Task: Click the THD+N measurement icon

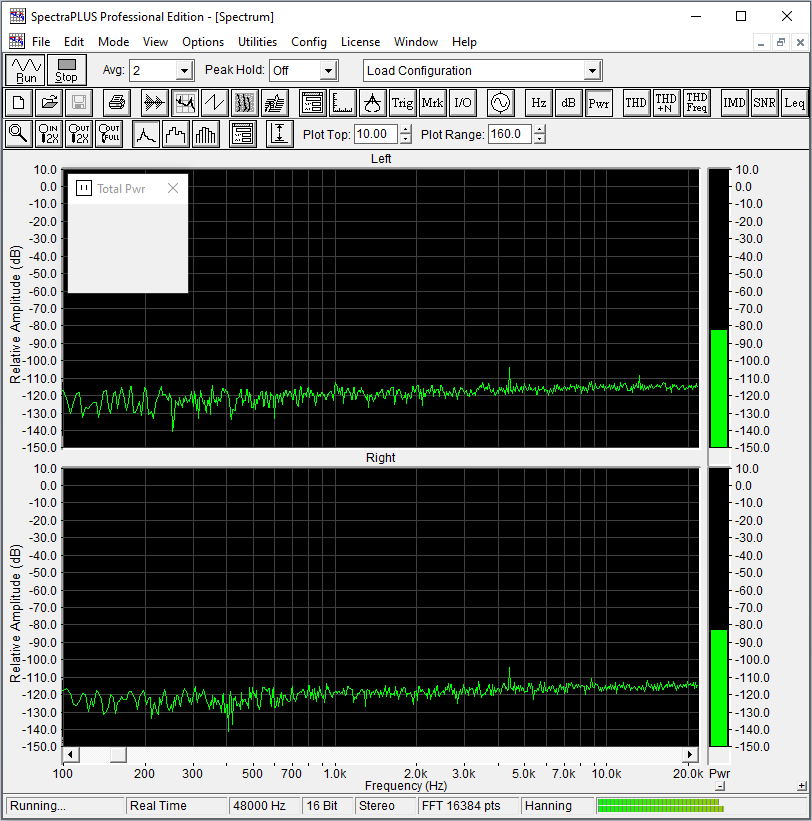Action: (666, 102)
